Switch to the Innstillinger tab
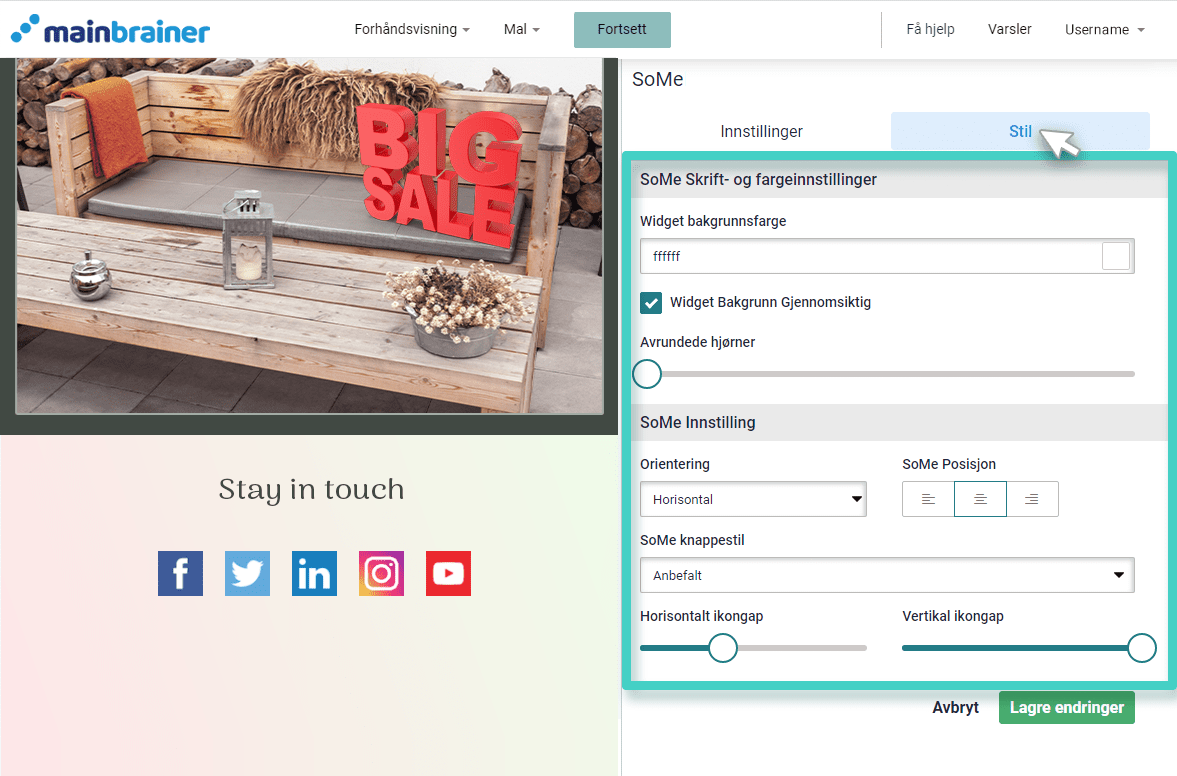Image resolution: width=1177 pixels, height=776 pixels. [761, 131]
